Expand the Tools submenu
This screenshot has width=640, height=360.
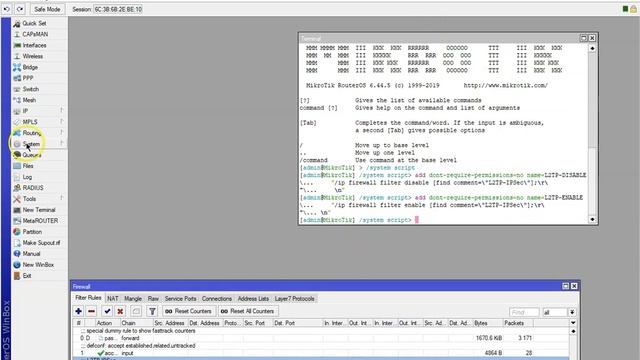(39, 199)
